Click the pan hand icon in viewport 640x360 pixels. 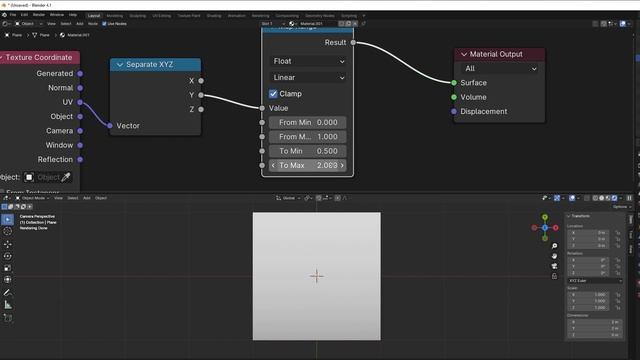point(554,256)
